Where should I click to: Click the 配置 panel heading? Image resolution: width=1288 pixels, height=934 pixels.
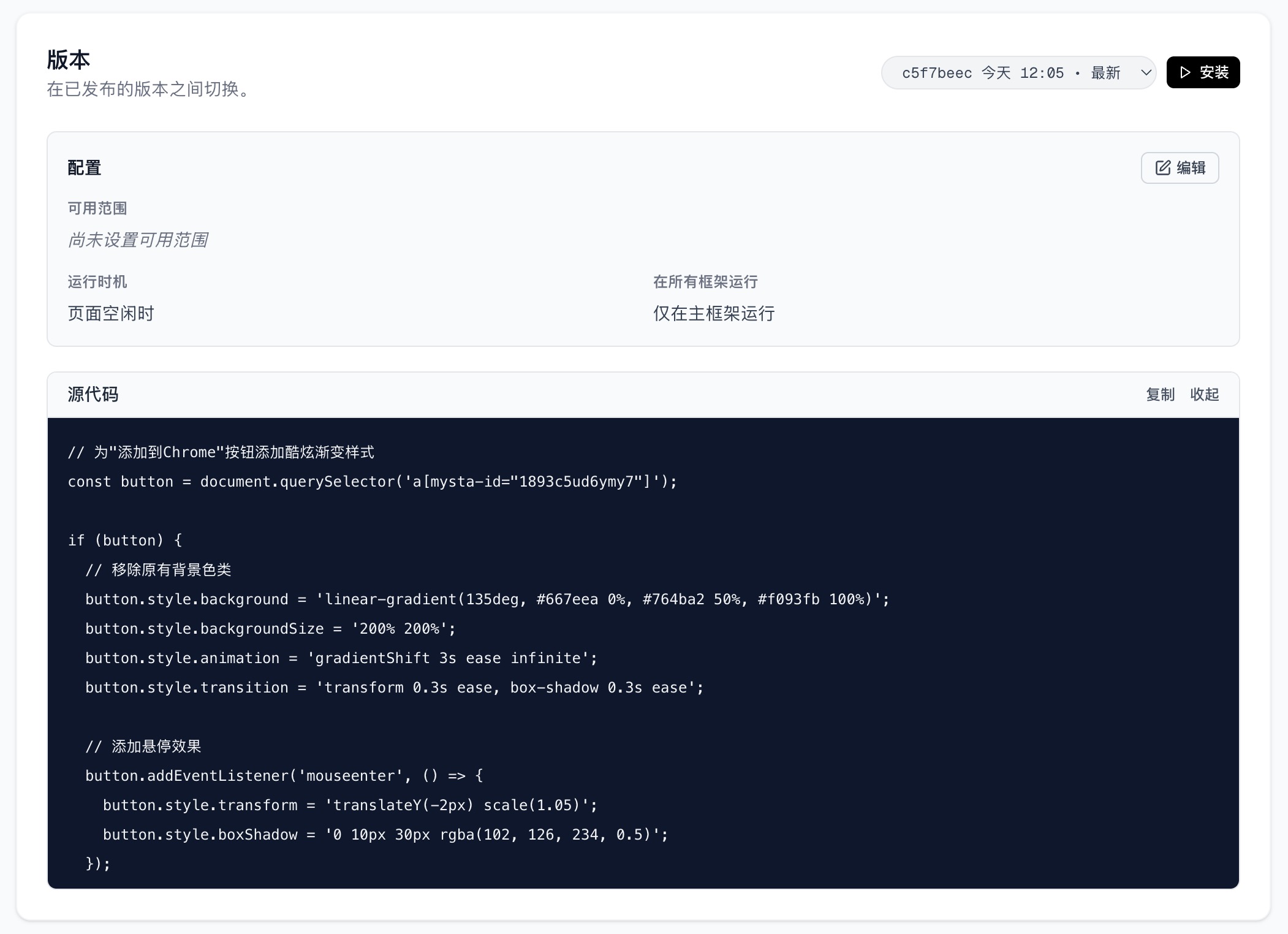pos(84,168)
